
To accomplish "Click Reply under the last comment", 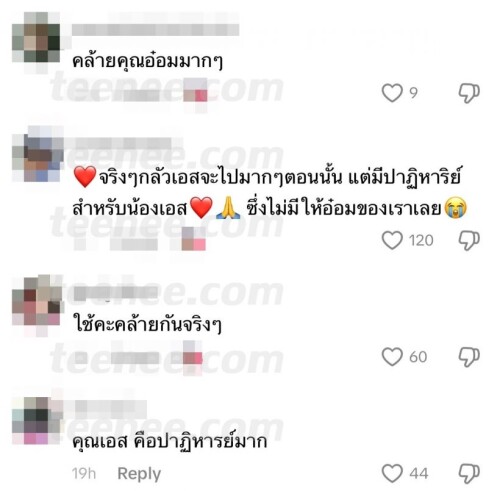I will click(x=139, y=474).
